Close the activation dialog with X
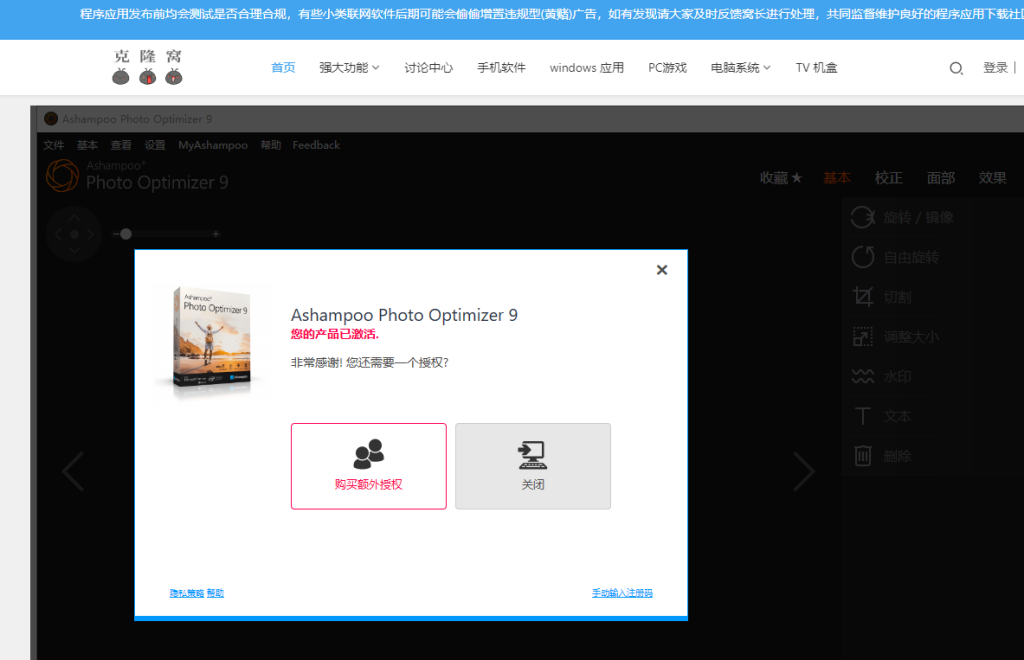The image size is (1024, 660). pos(662,270)
